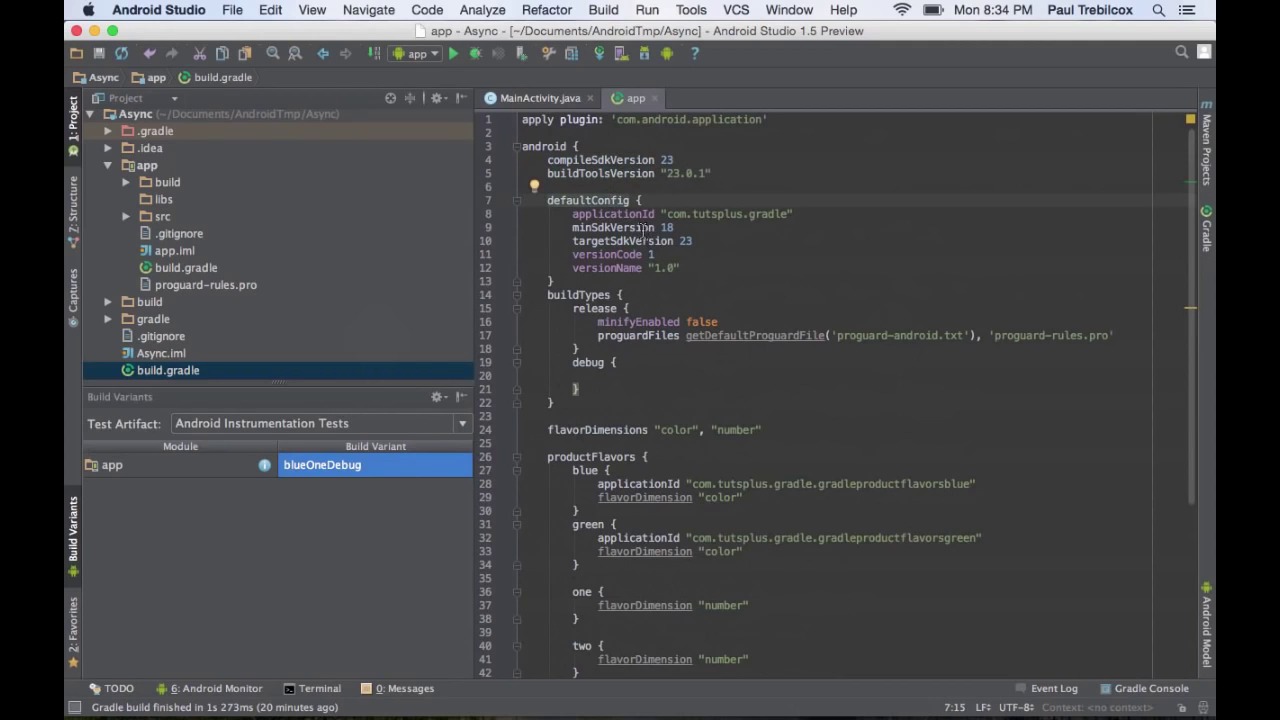Viewport: 1280px width, 720px height.
Task: Toggle the Structure tool window
Action: point(73,212)
